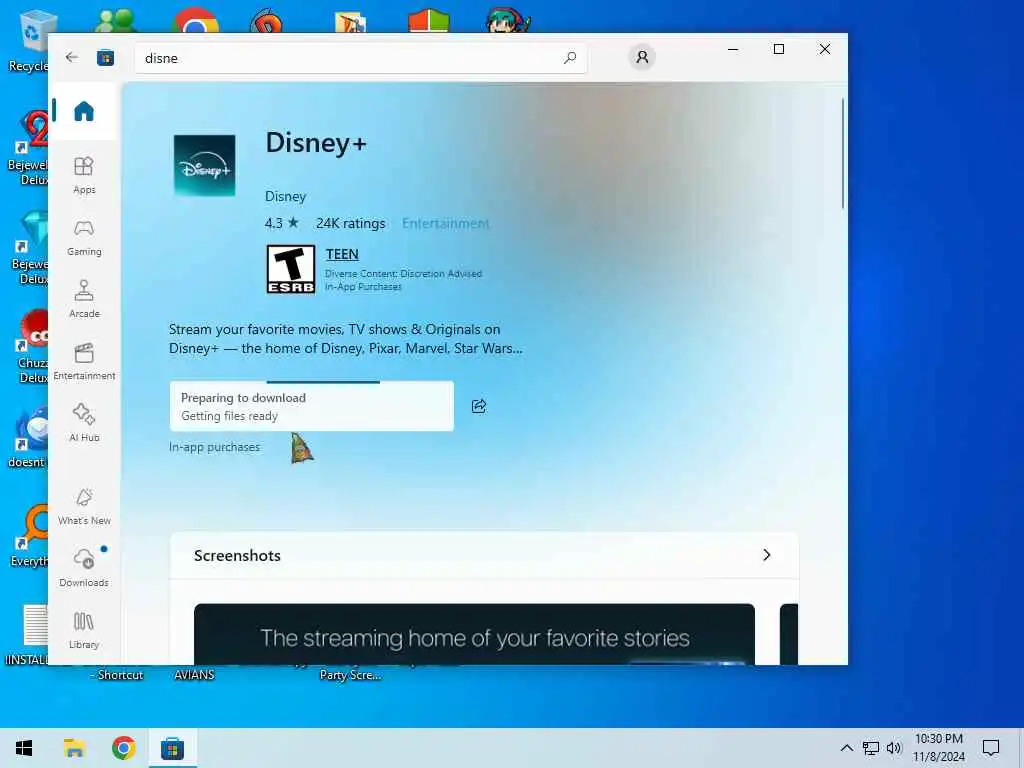Maximize the Microsoft Store window
The width and height of the screenshot is (1024, 768).
(x=778, y=49)
